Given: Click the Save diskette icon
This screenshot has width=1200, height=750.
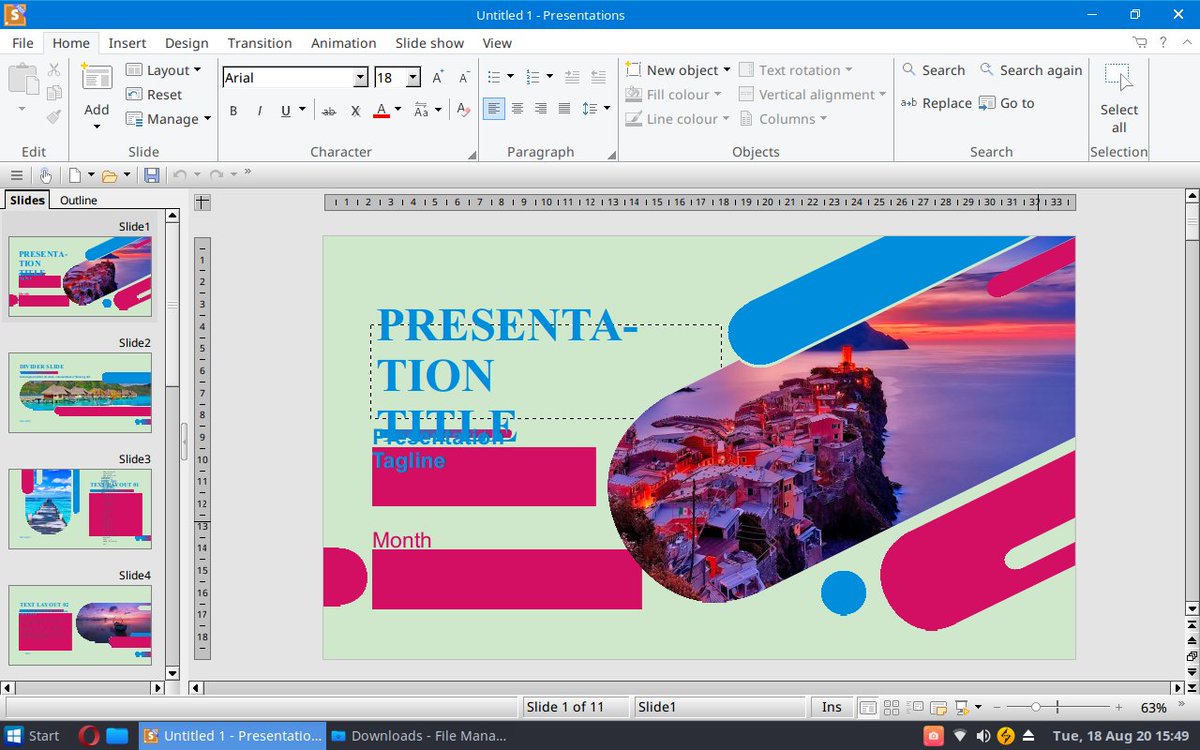Looking at the screenshot, I should pos(152,175).
